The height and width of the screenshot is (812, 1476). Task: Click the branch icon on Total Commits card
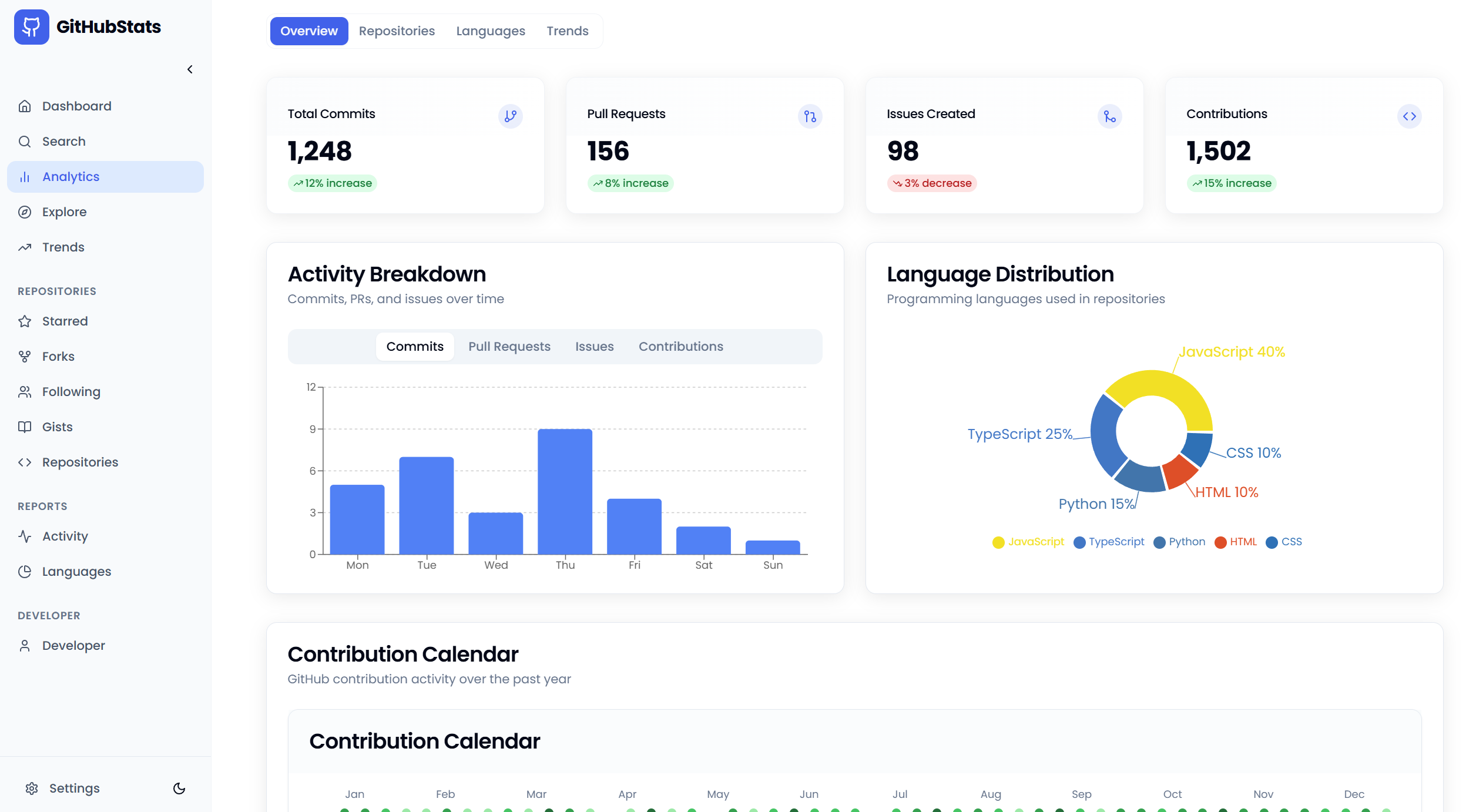tap(511, 116)
